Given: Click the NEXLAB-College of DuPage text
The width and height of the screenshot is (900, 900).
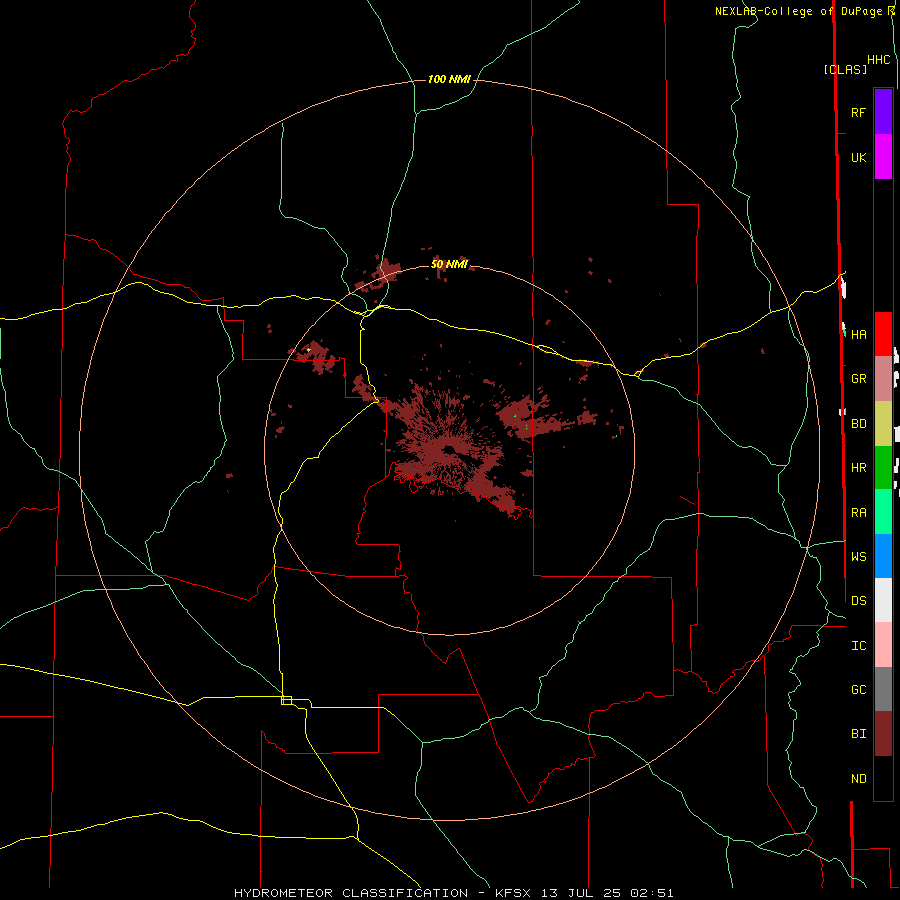Looking at the screenshot, I should point(800,11).
